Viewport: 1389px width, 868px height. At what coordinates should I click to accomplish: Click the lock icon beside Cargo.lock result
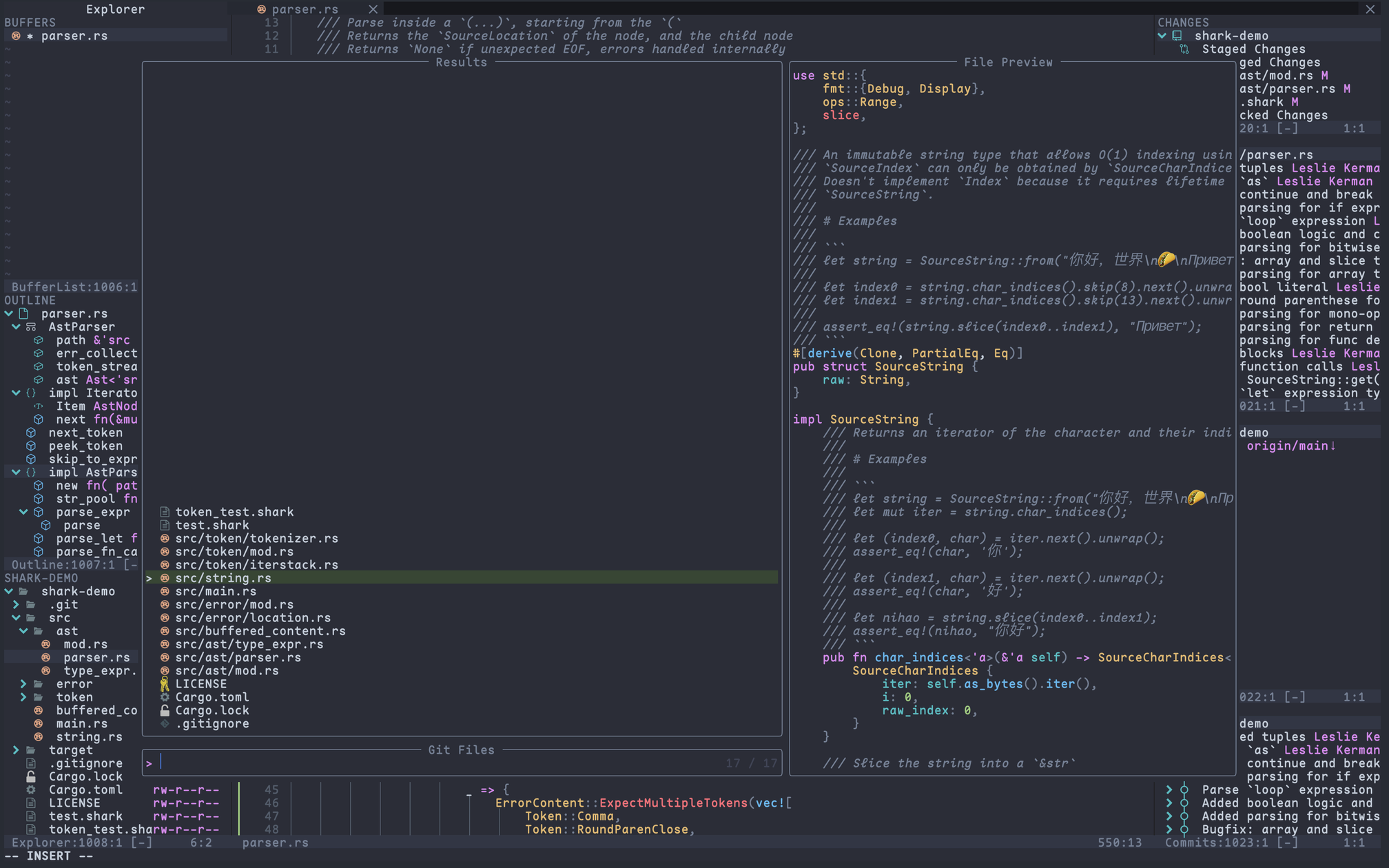[x=165, y=710]
